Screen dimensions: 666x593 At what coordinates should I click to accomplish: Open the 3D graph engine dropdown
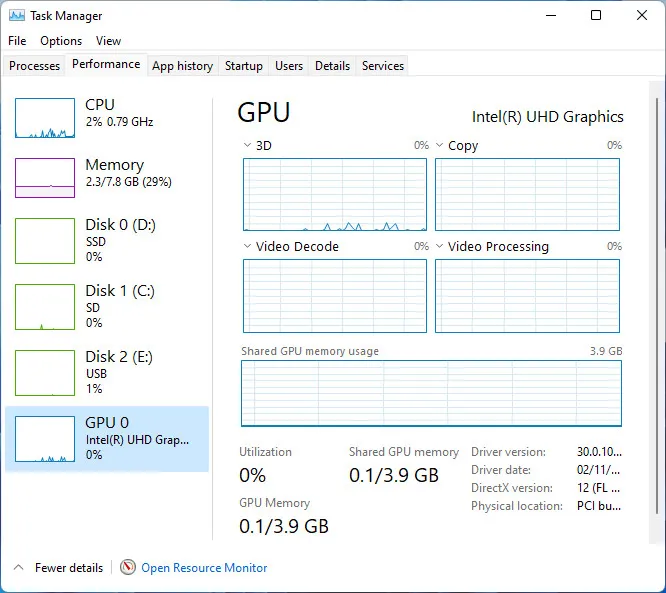pyautogui.click(x=248, y=146)
